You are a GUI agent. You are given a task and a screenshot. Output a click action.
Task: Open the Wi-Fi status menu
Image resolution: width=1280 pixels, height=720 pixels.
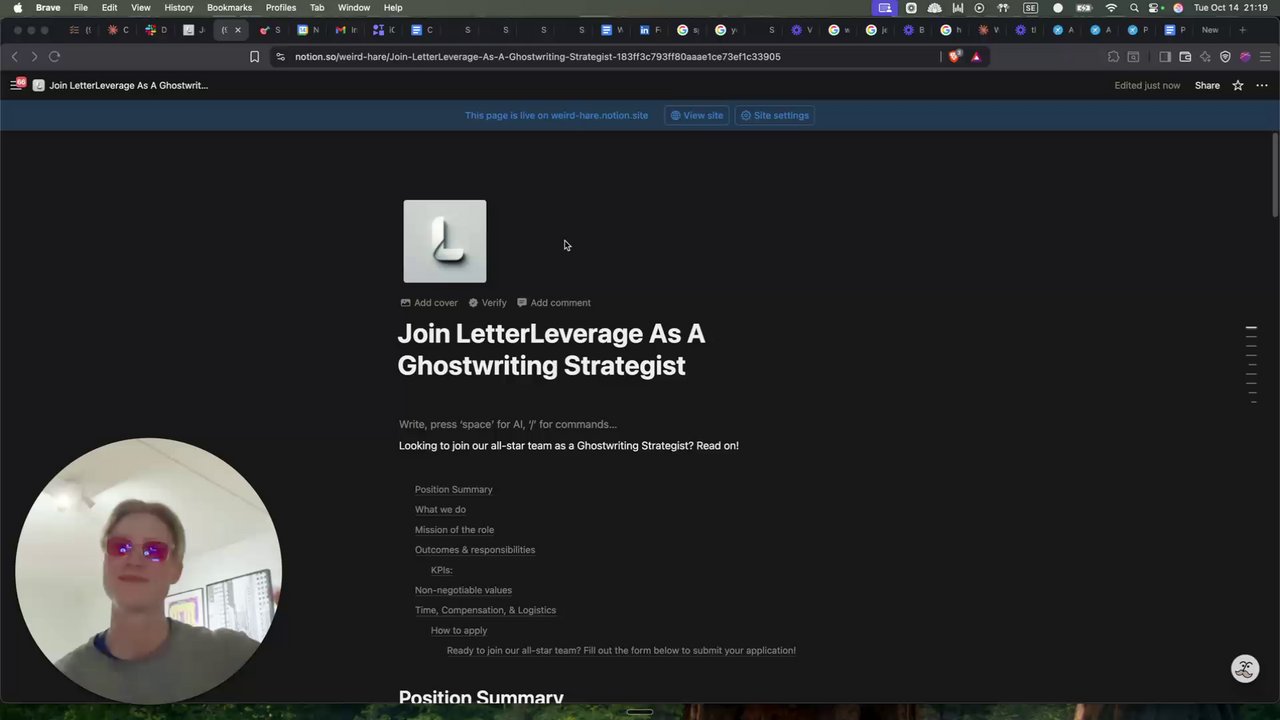[x=1111, y=8]
